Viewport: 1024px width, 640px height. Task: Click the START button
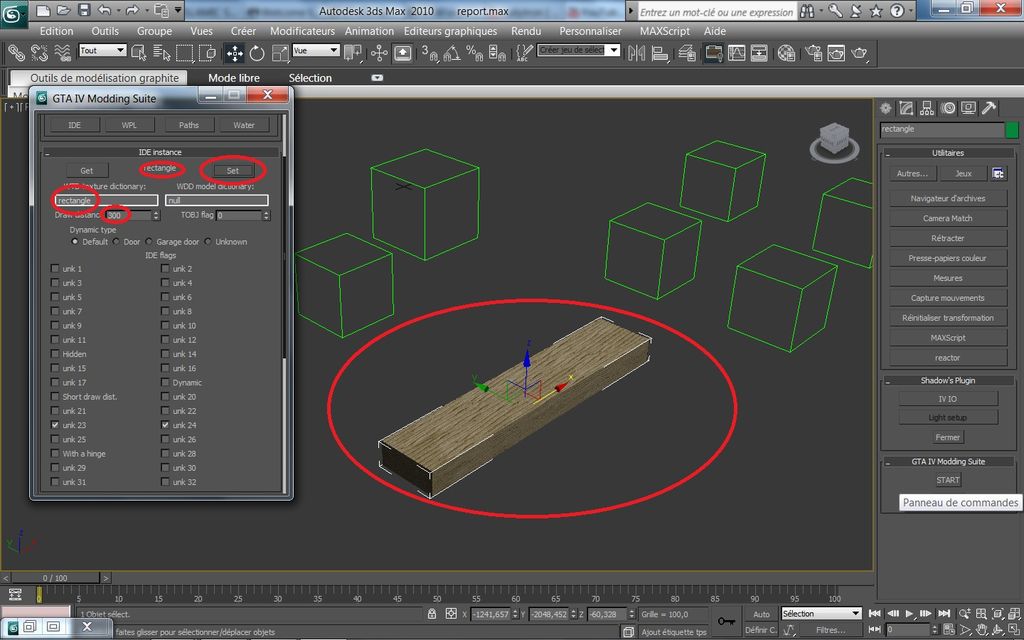click(948, 480)
